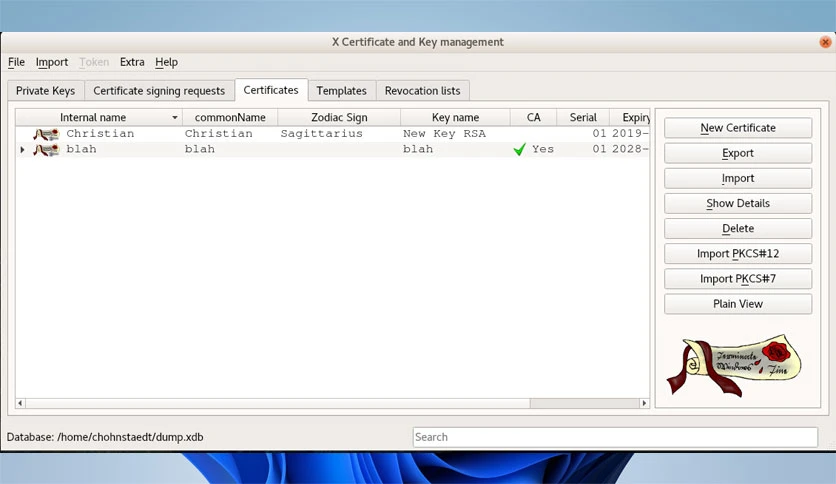This screenshot has width=836, height=484.
Task: Click the Export button
Action: coord(738,153)
